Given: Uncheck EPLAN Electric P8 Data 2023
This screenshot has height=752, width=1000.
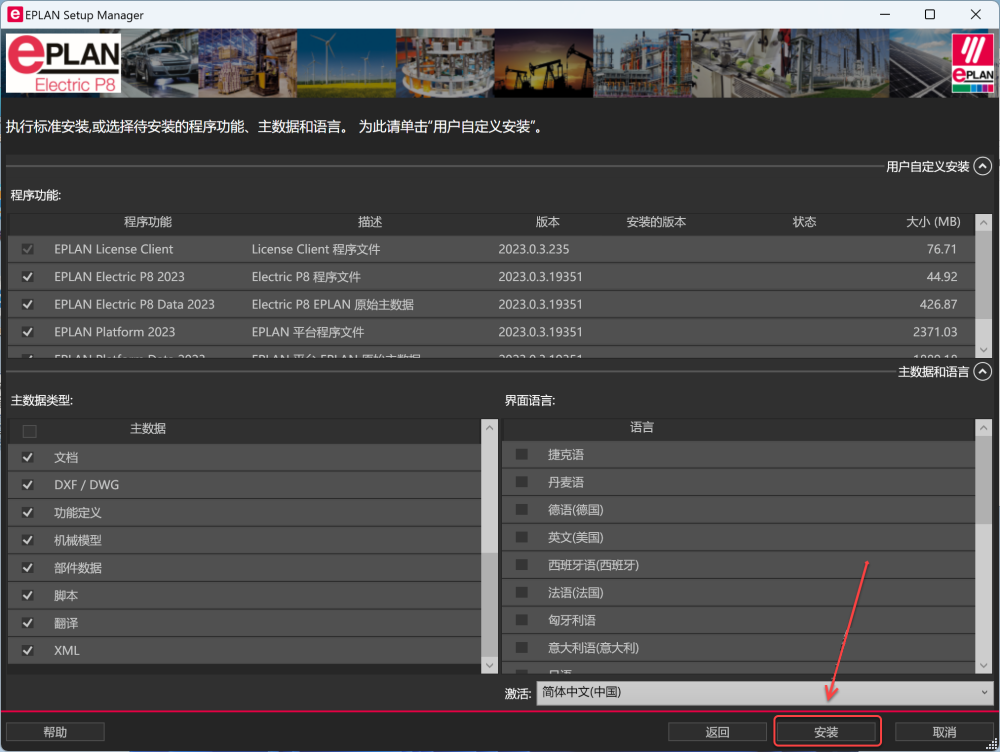Looking at the screenshot, I should tap(27, 304).
